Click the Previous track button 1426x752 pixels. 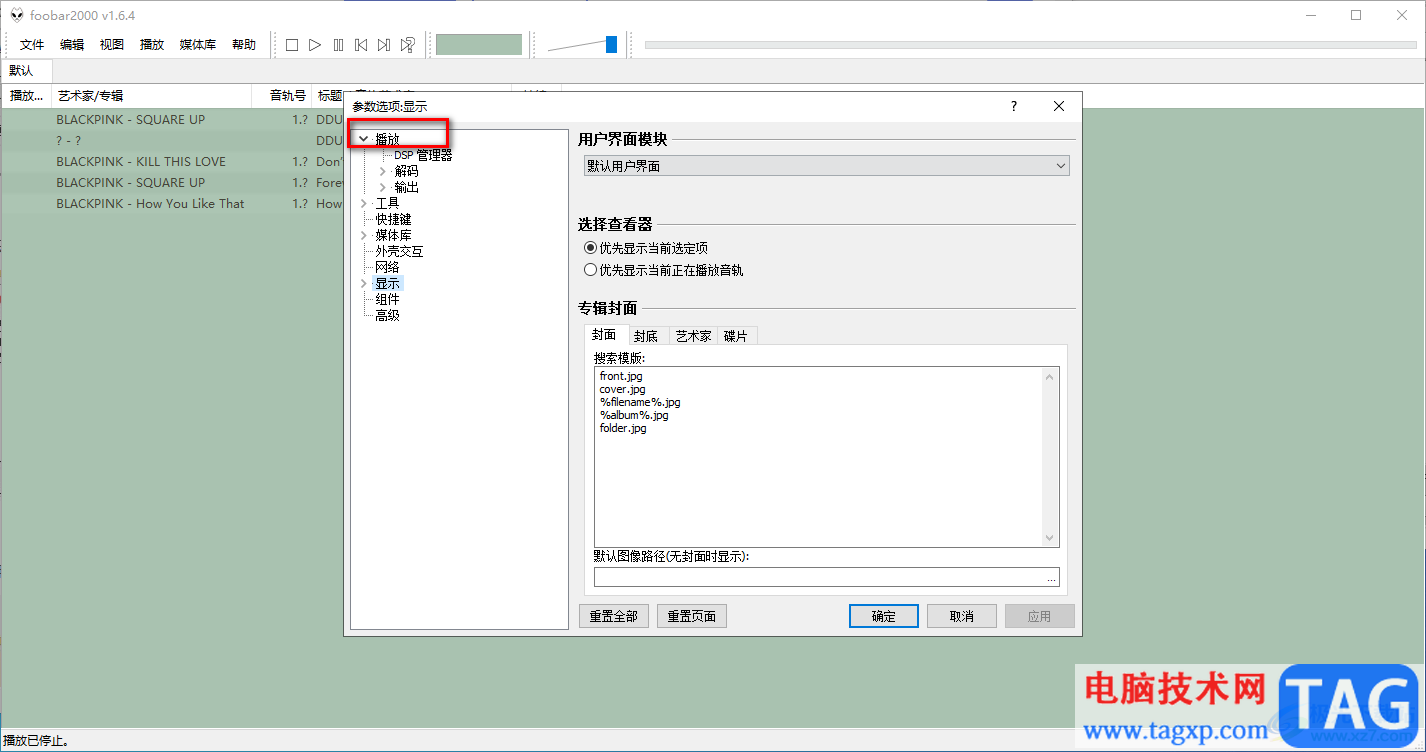[x=361, y=45]
